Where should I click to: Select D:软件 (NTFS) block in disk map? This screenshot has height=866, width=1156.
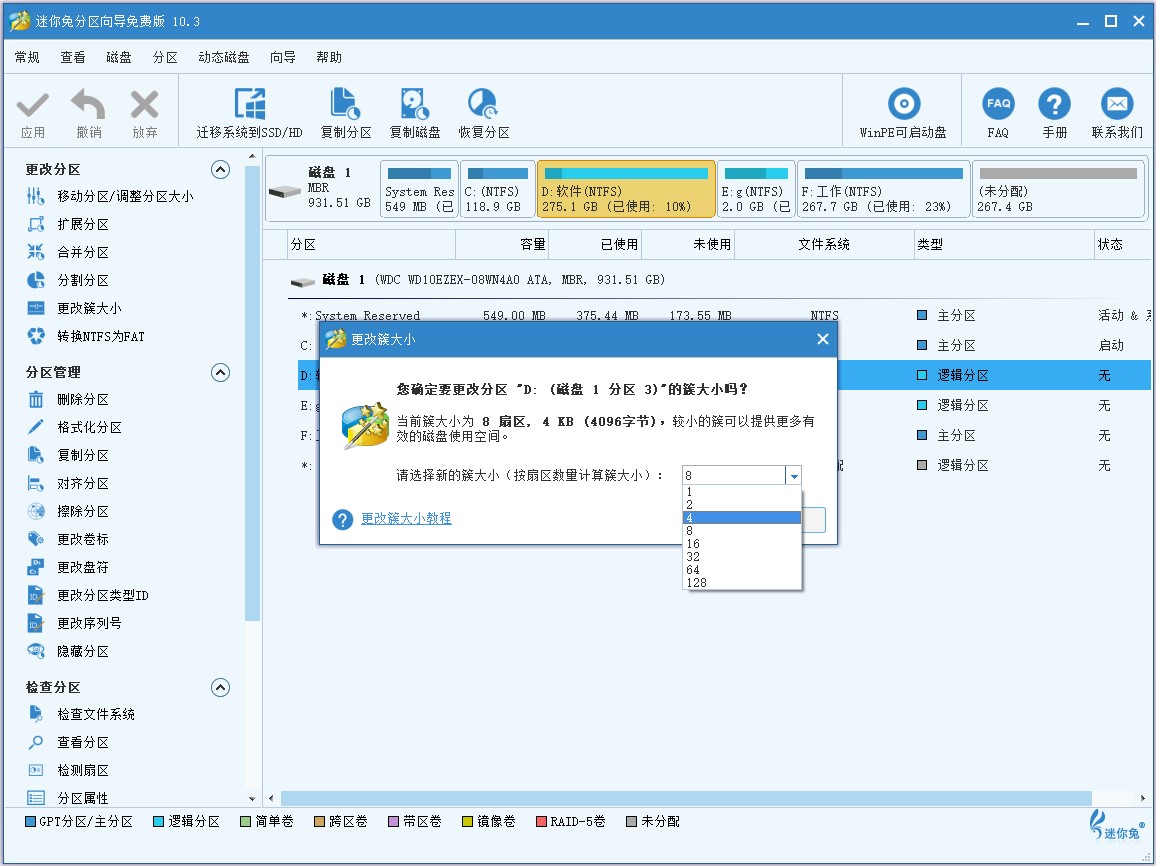tap(626, 189)
